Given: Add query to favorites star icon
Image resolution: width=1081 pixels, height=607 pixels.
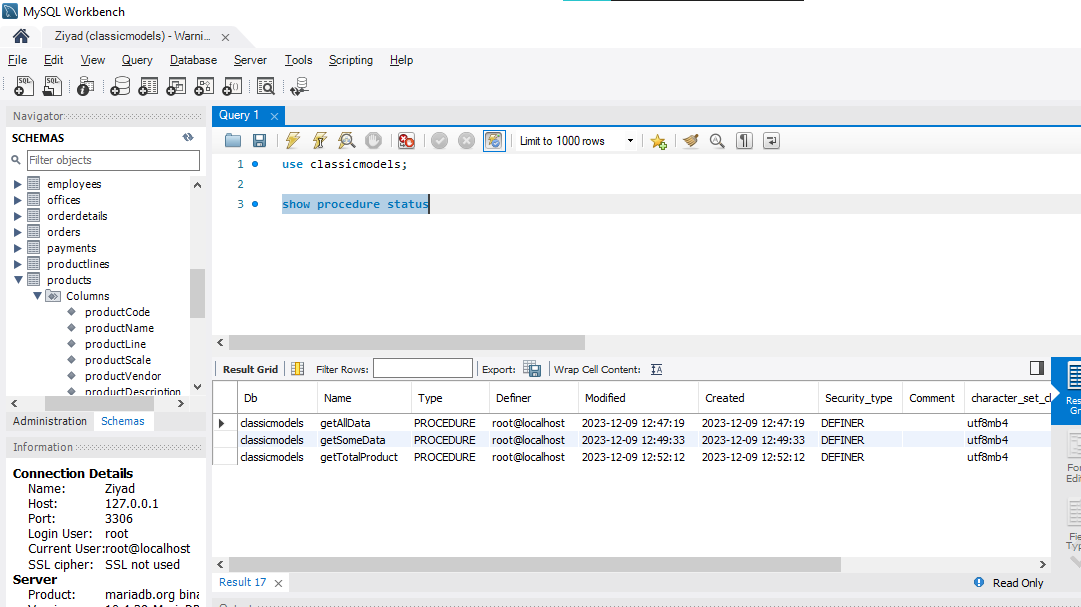Looking at the screenshot, I should pyautogui.click(x=658, y=141).
